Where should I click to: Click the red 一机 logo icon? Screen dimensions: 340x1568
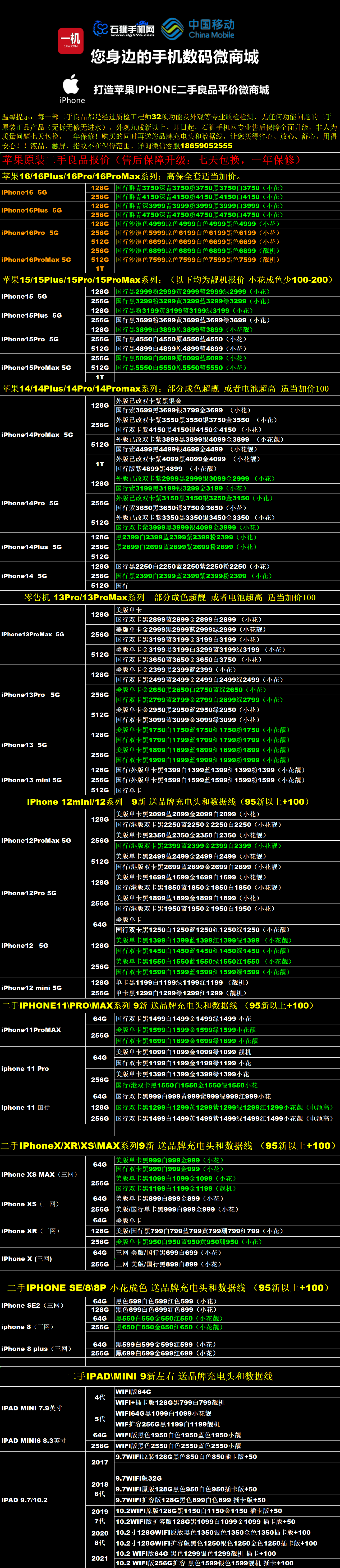click(x=71, y=40)
